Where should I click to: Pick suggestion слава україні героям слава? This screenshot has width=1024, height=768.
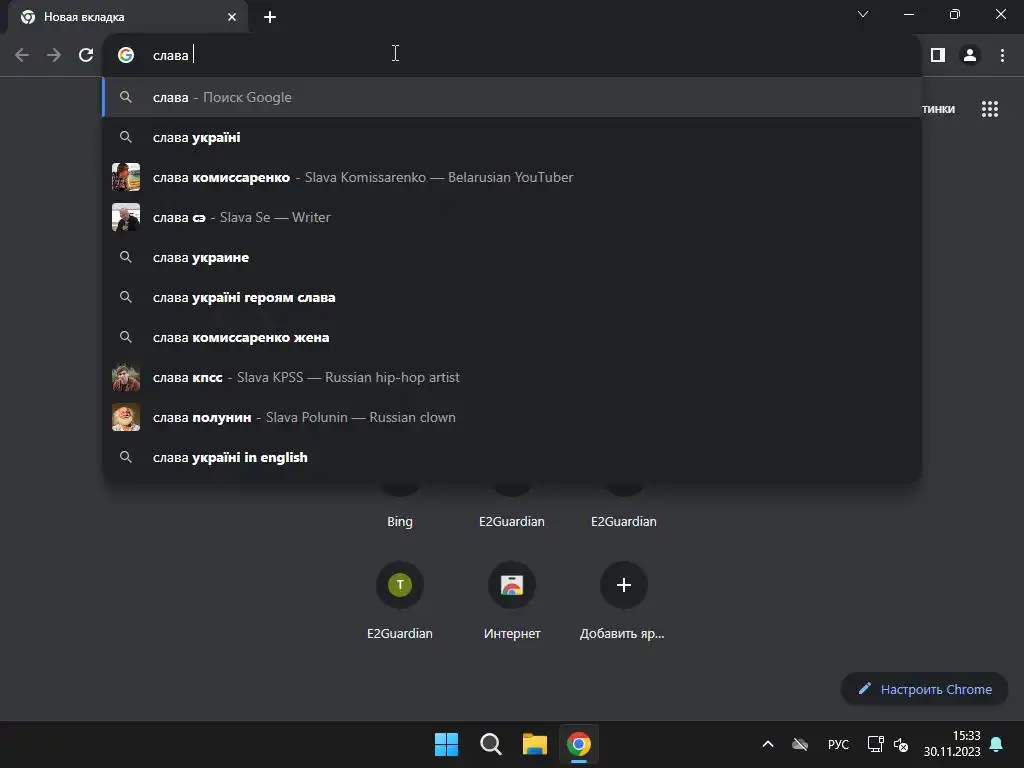512,297
